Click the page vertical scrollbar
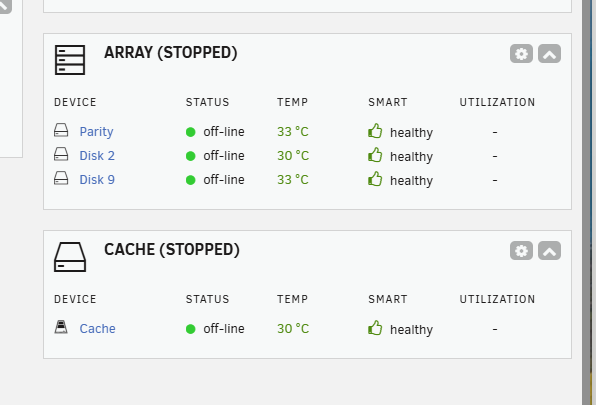Image resolution: width=596 pixels, height=405 pixels. [x=587, y=202]
